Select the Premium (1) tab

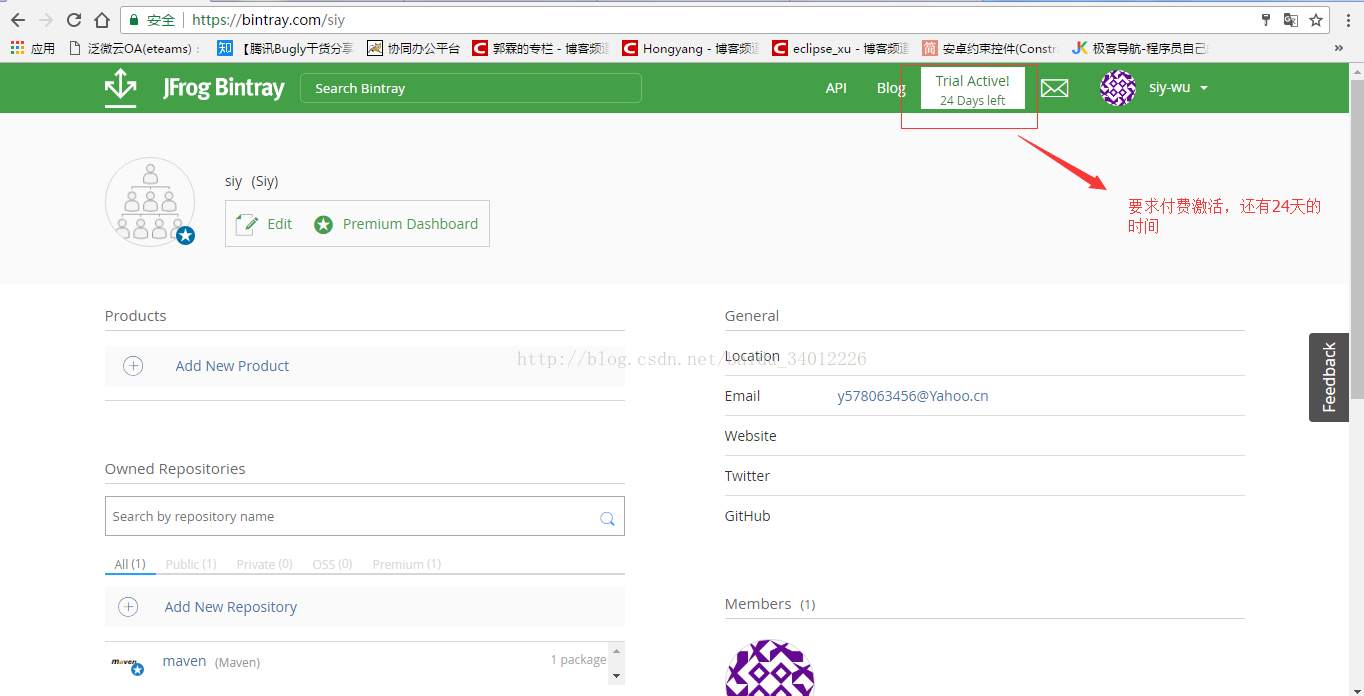click(407, 564)
